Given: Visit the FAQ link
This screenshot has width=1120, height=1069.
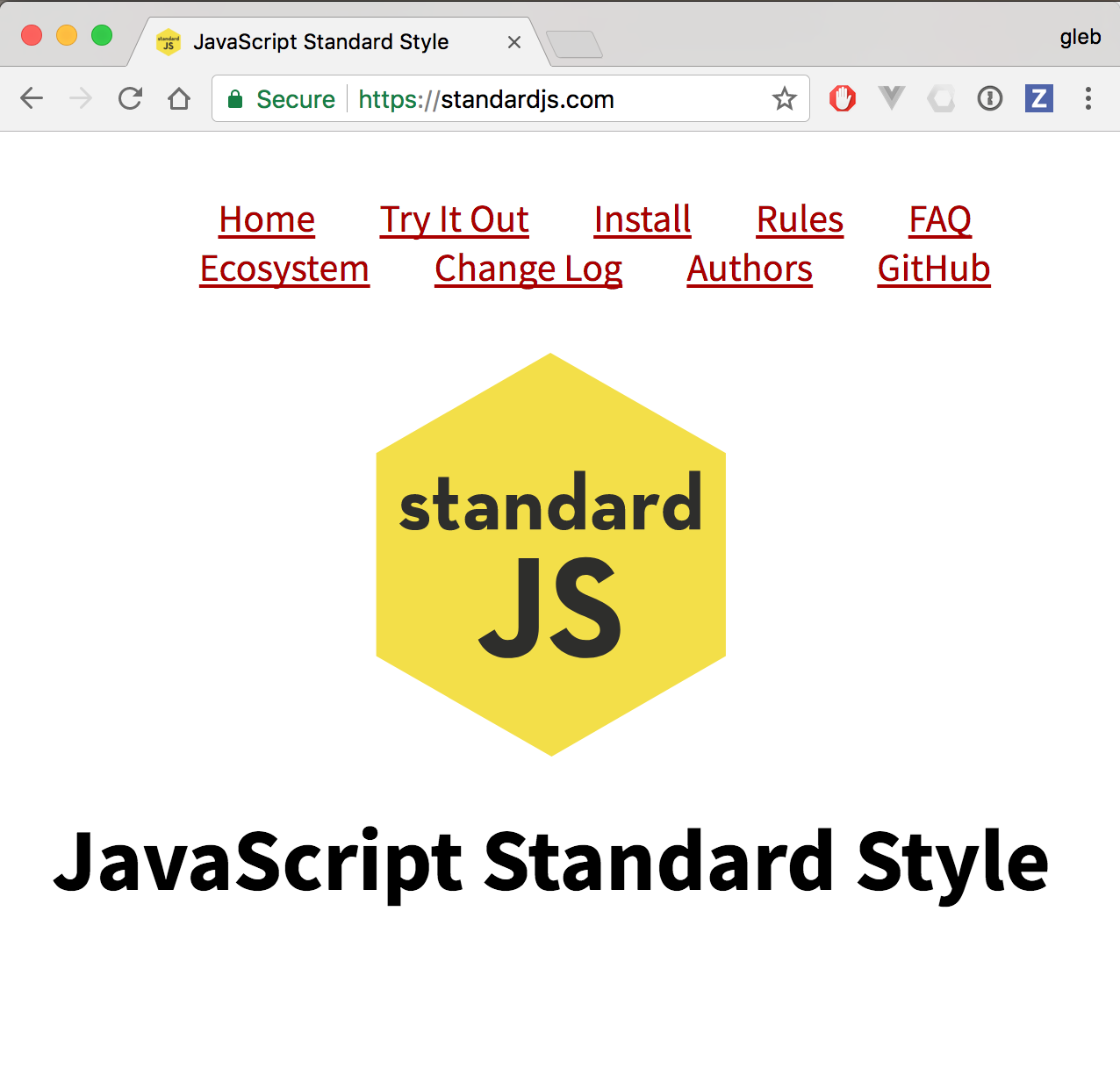Looking at the screenshot, I should tap(940, 219).
